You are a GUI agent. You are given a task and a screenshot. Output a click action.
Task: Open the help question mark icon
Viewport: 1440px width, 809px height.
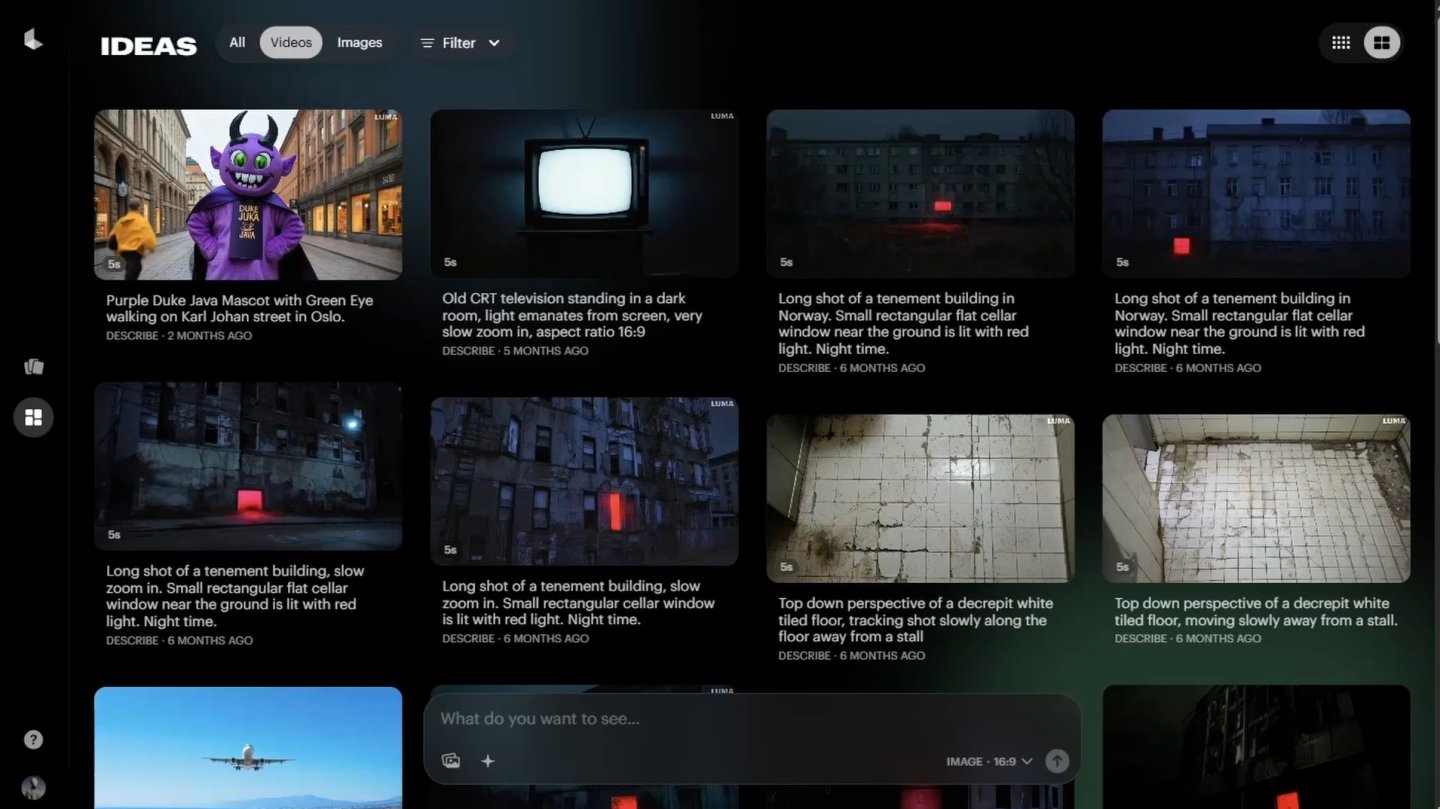point(33,740)
